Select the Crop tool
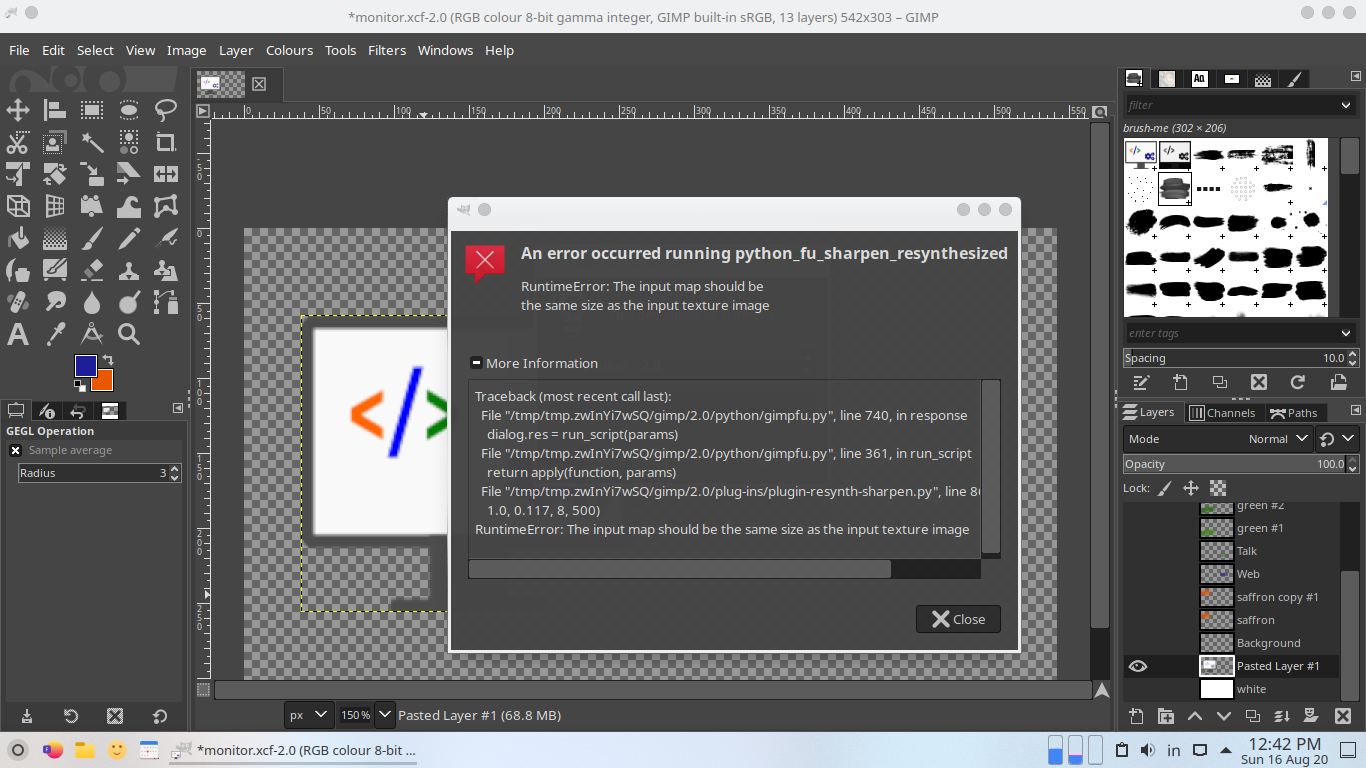The image size is (1366, 768). (x=166, y=142)
